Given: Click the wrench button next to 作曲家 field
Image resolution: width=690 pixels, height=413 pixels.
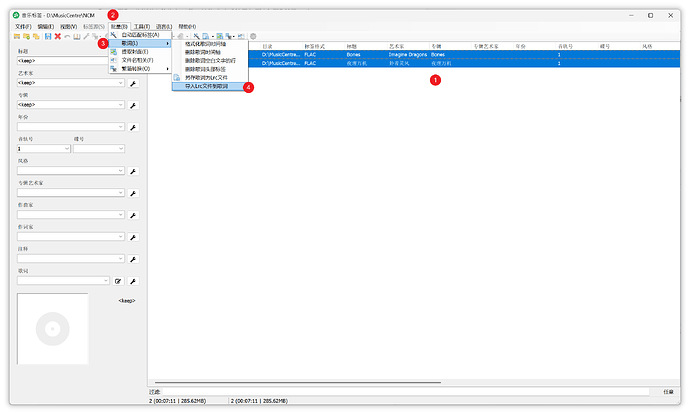Looking at the screenshot, I should (133, 215).
